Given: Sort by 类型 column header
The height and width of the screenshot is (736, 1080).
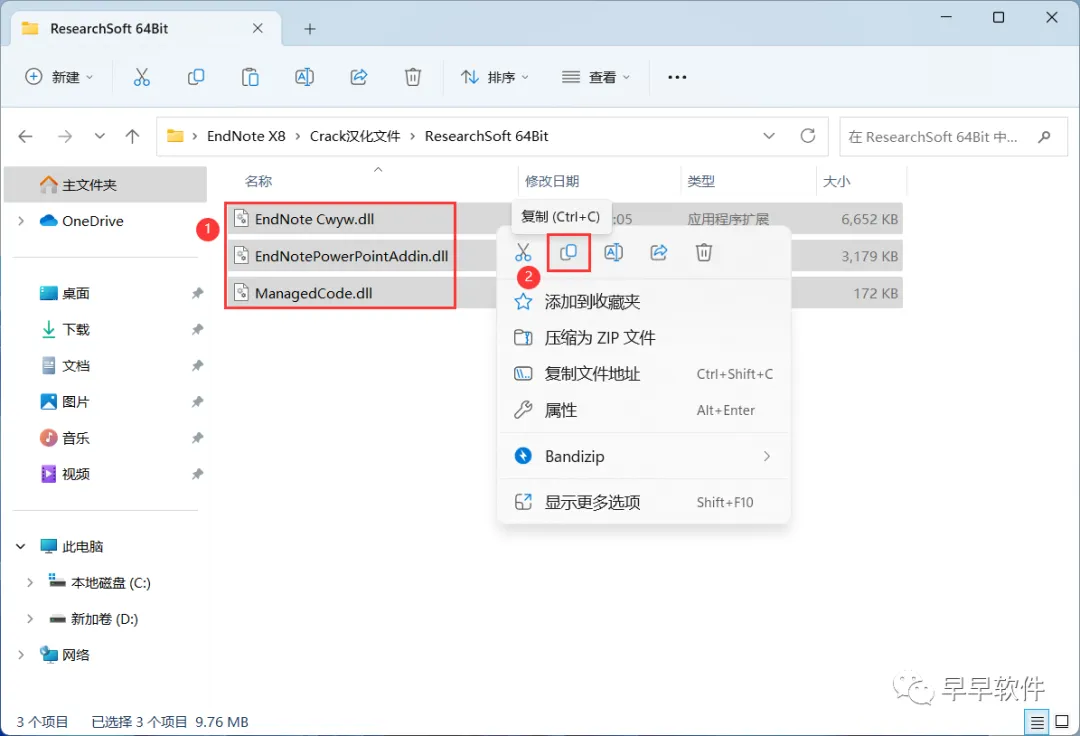Looking at the screenshot, I should click(701, 182).
